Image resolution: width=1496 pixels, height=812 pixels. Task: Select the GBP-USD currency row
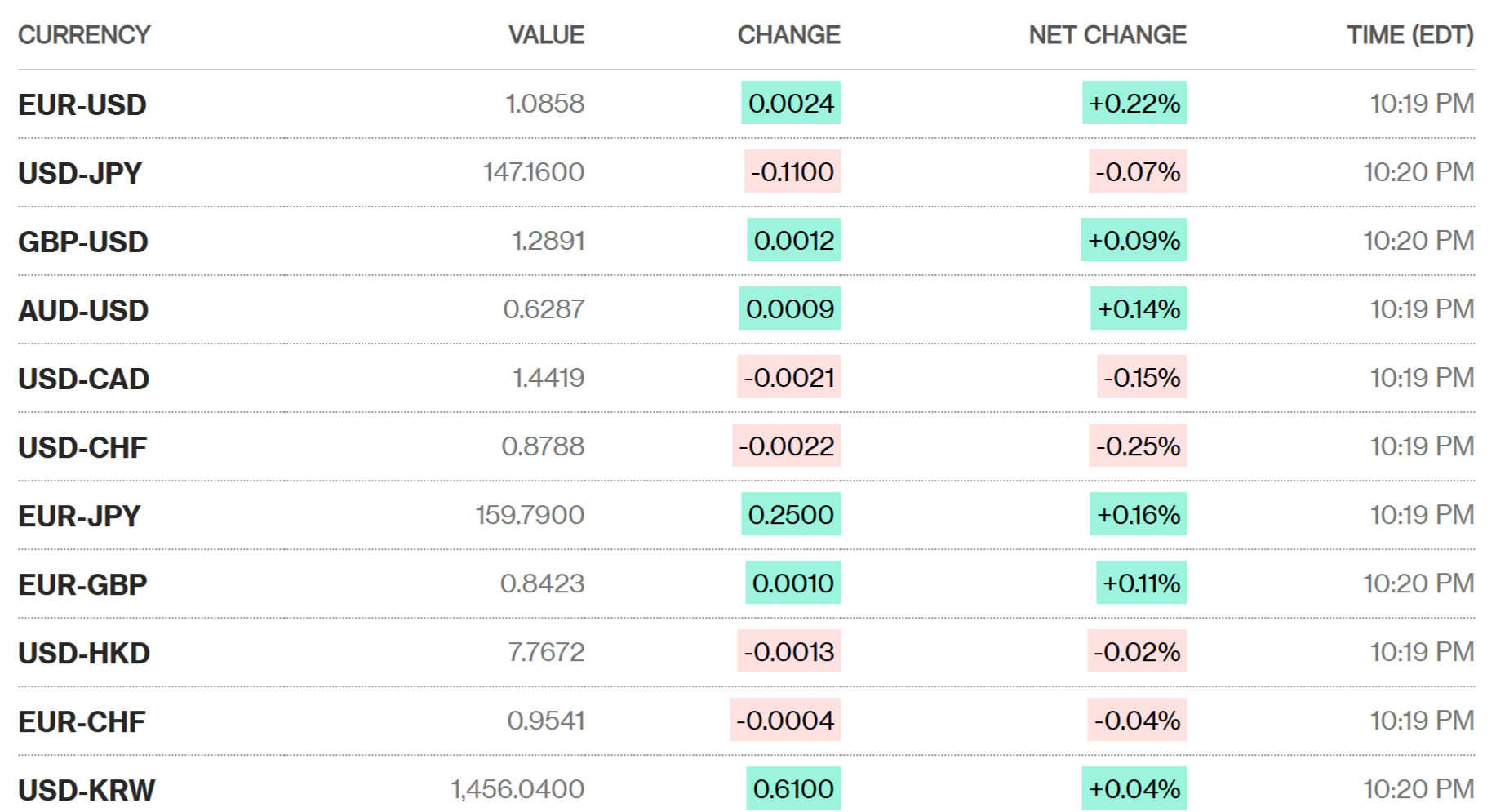point(83,242)
